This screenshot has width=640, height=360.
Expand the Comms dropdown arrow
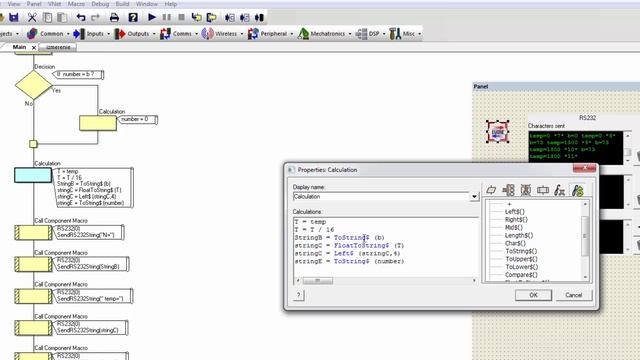(x=196, y=34)
